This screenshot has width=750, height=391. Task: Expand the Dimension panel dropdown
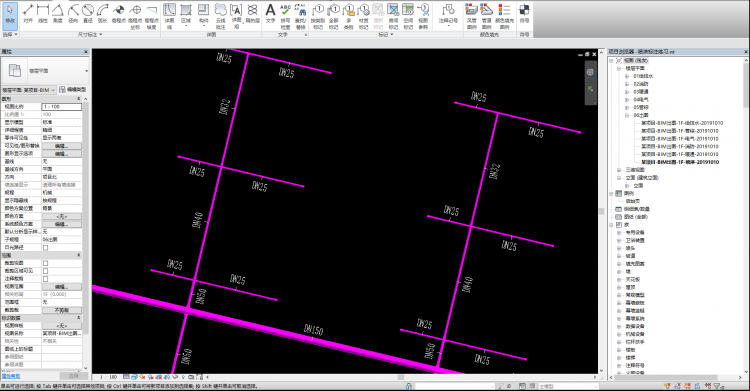pos(90,34)
